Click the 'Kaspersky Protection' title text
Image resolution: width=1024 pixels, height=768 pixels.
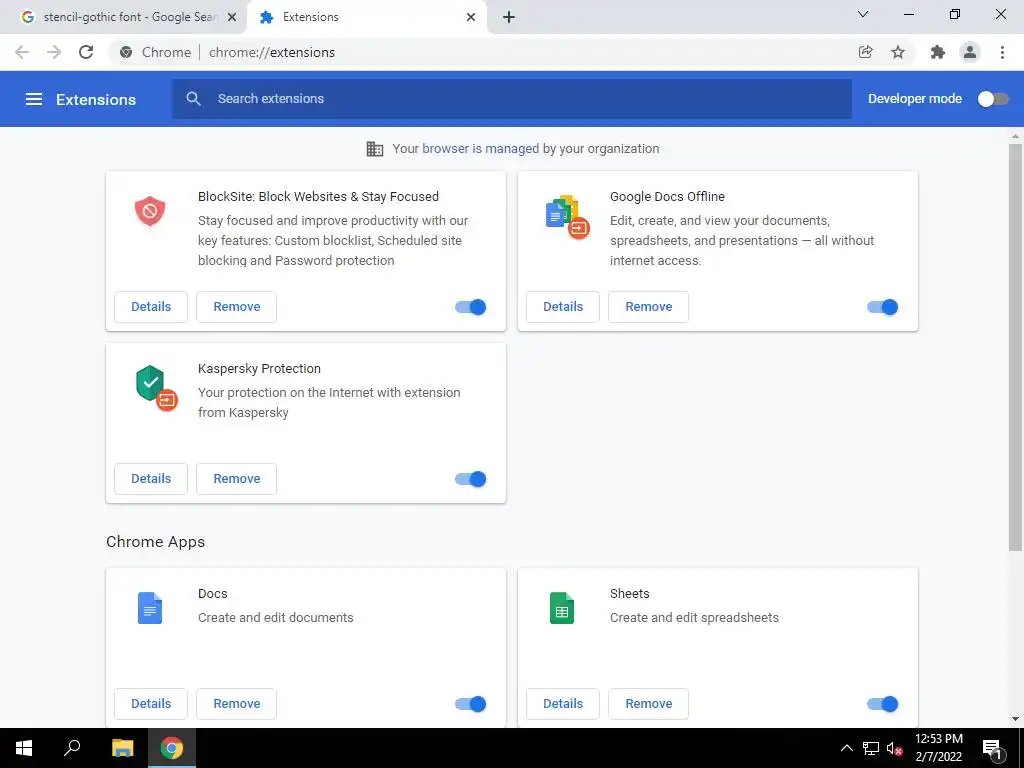(x=259, y=368)
